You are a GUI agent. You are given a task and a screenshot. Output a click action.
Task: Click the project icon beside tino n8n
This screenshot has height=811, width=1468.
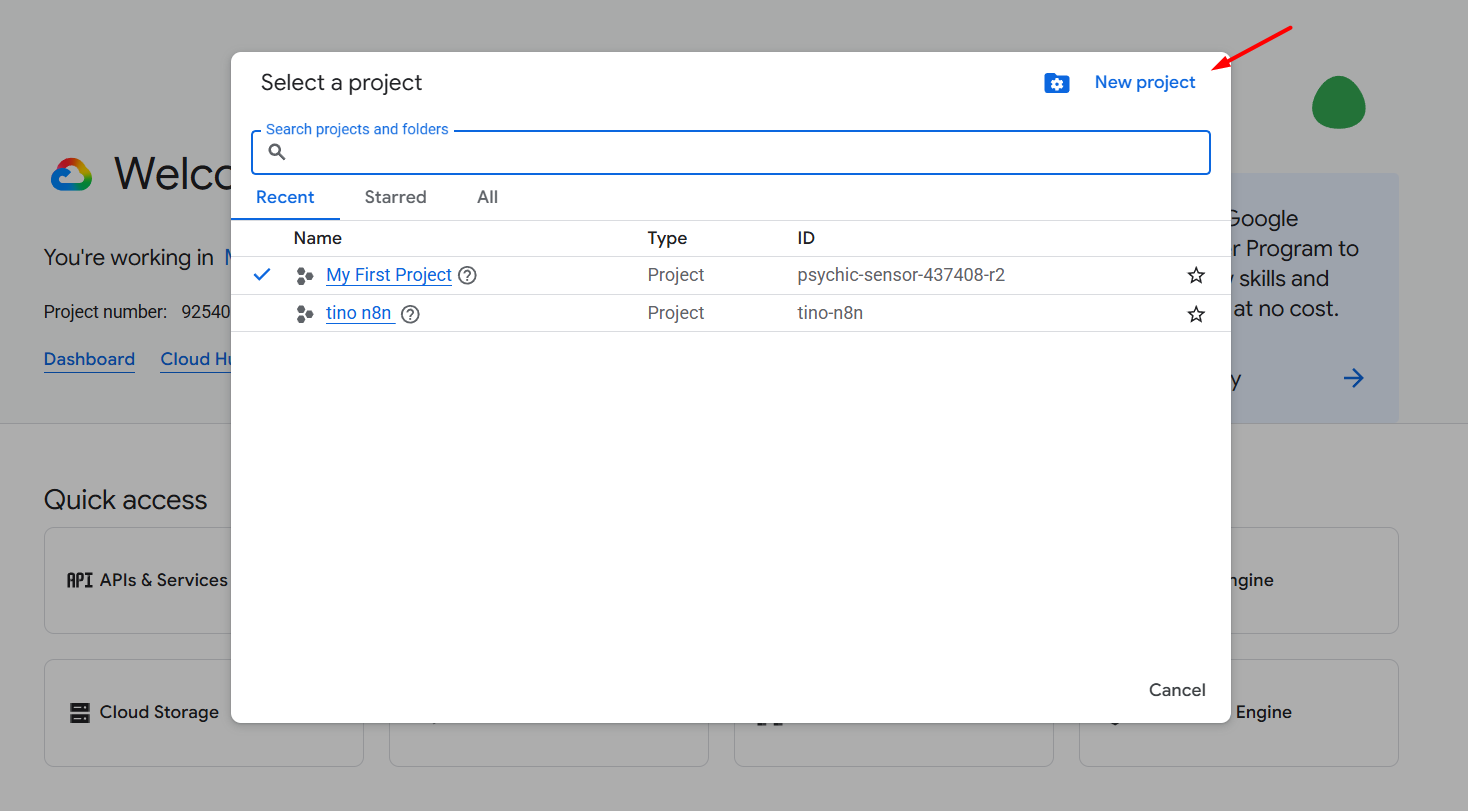pyautogui.click(x=305, y=314)
